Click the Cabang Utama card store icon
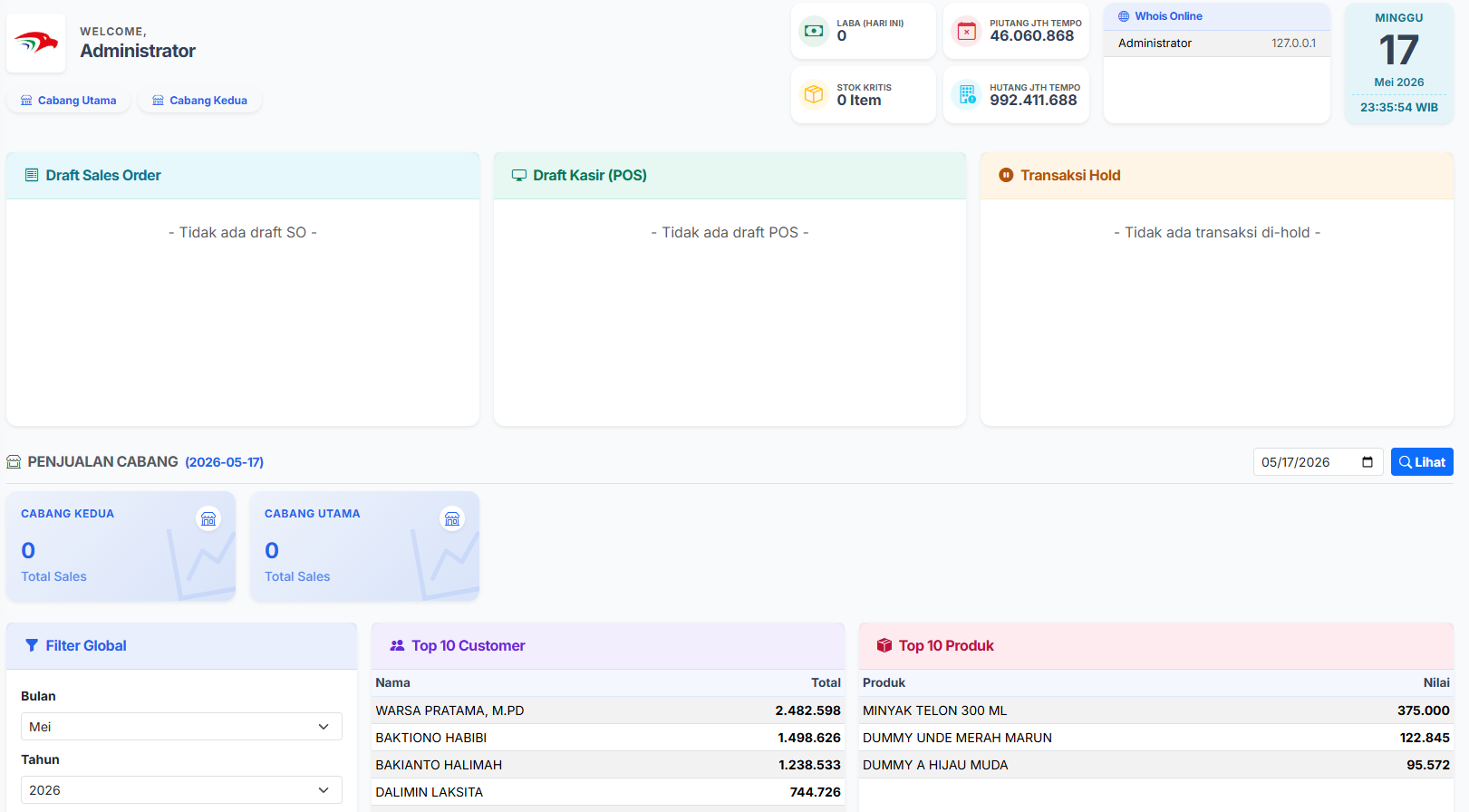Image resolution: width=1469 pixels, height=812 pixels. pyautogui.click(x=452, y=518)
